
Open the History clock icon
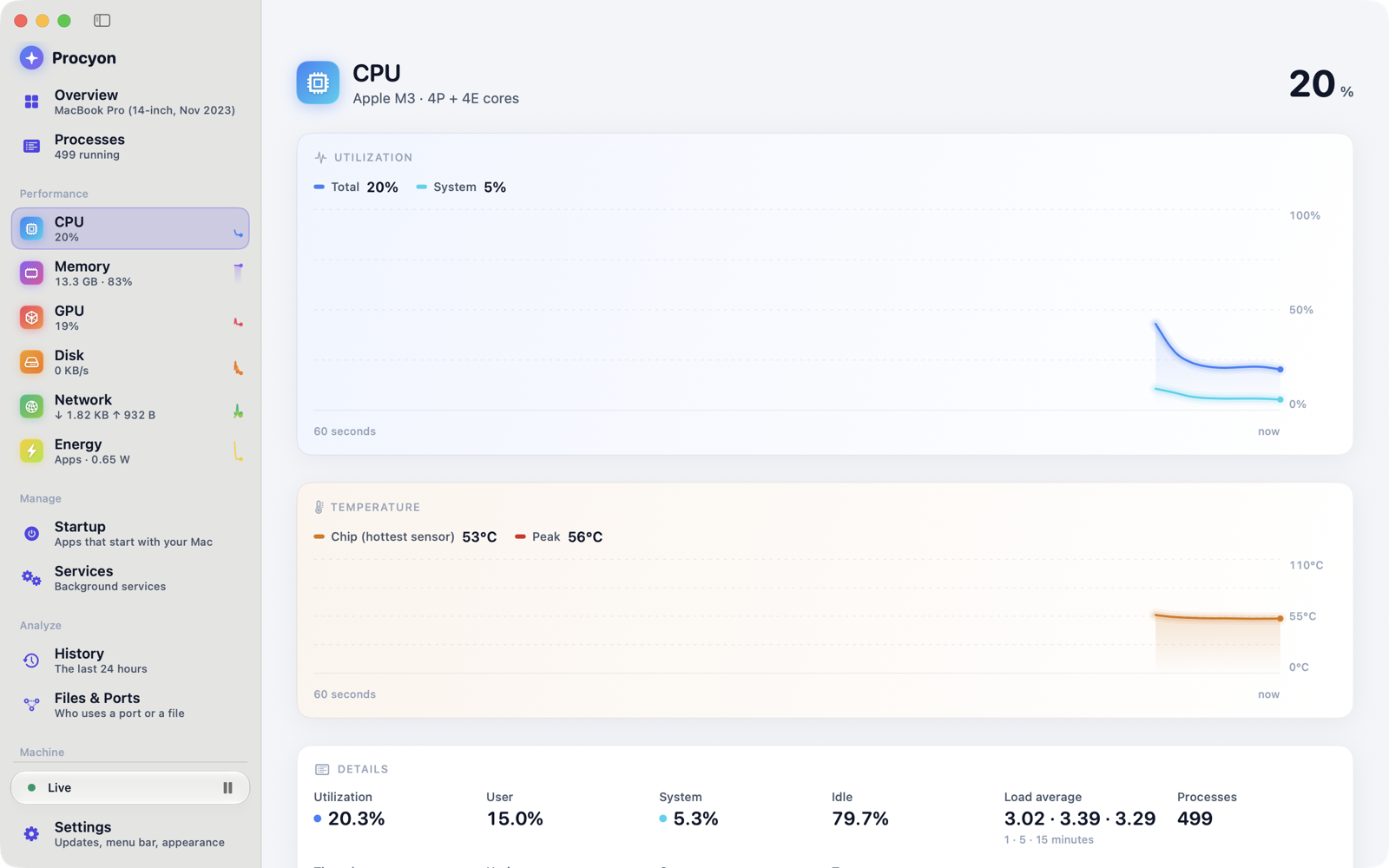(x=31, y=661)
